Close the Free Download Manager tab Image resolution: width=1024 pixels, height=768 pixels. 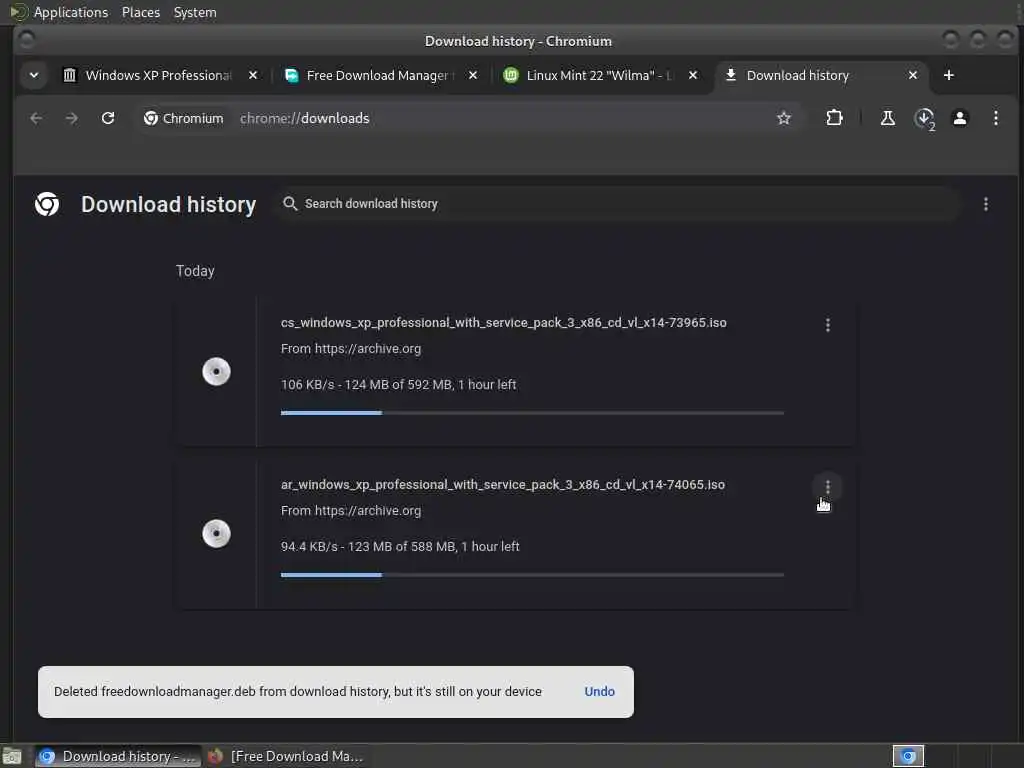pos(473,76)
